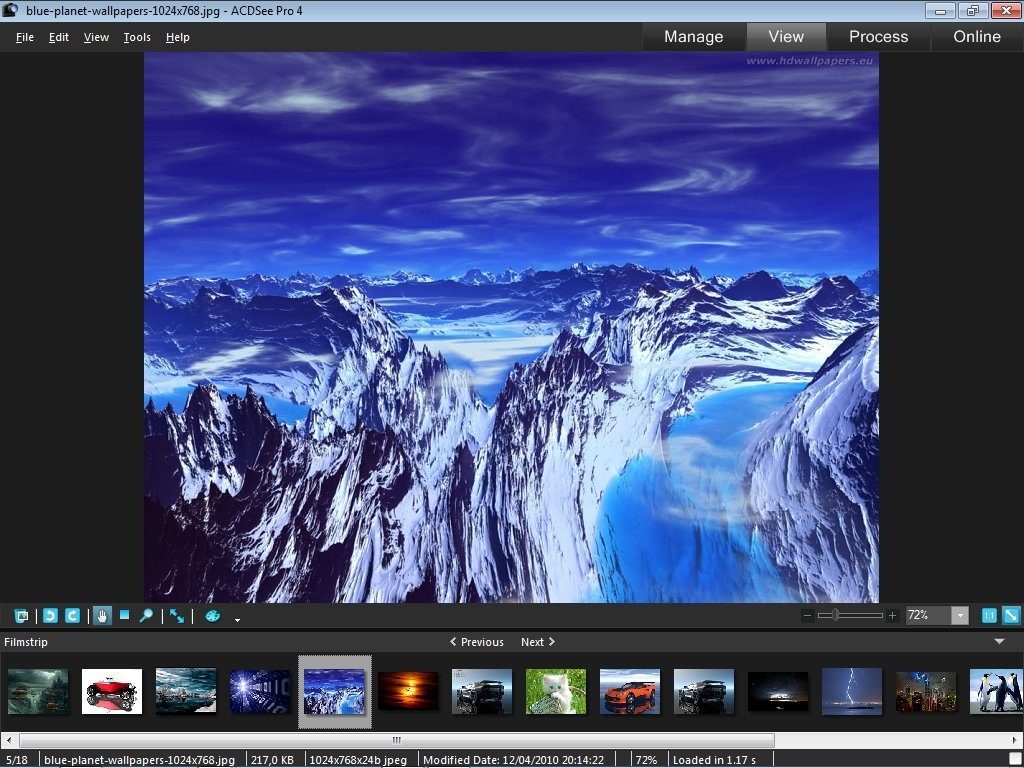Screen dimensions: 1024x768
Task: Click the view modes icon at toolbar left
Action: pyautogui.click(x=21, y=615)
